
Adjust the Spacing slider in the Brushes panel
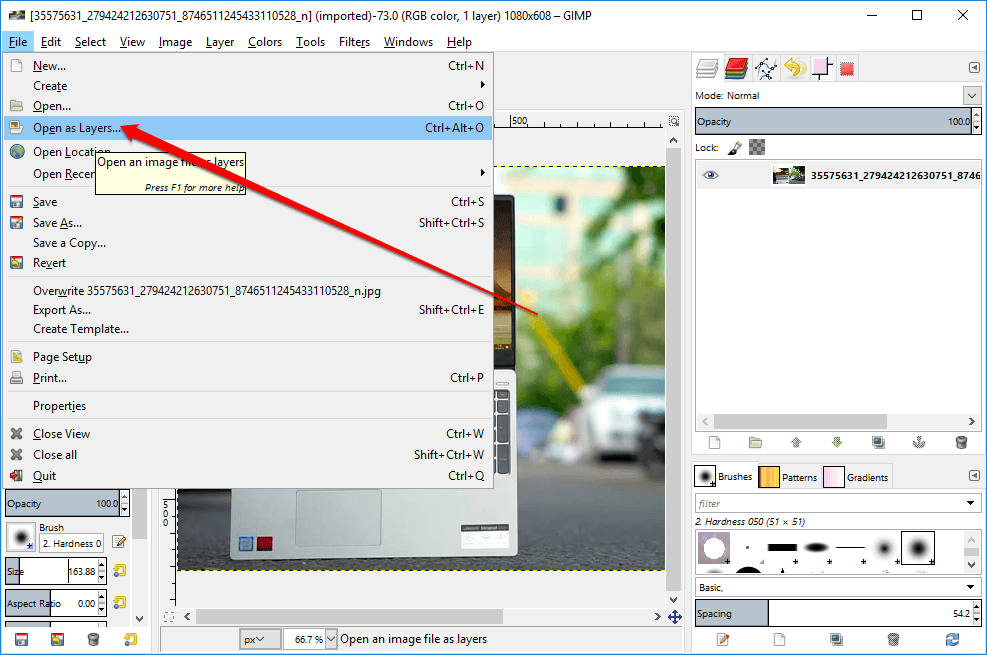833,613
